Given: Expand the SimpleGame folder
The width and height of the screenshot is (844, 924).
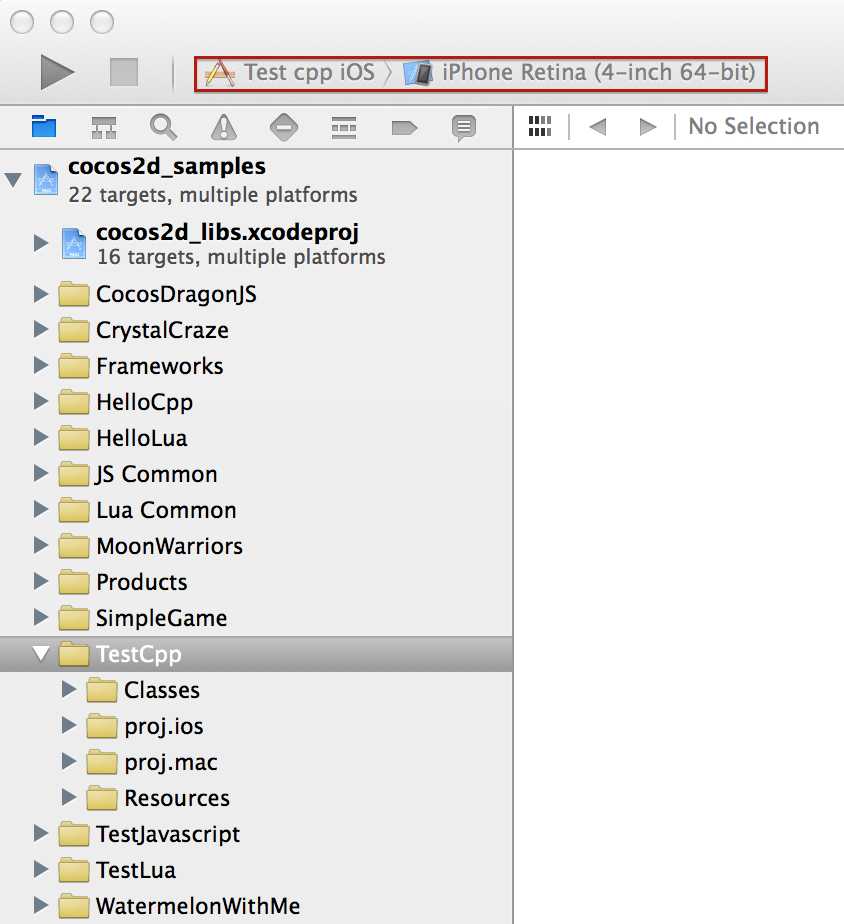Looking at the screenshot, I should [41, 617].
